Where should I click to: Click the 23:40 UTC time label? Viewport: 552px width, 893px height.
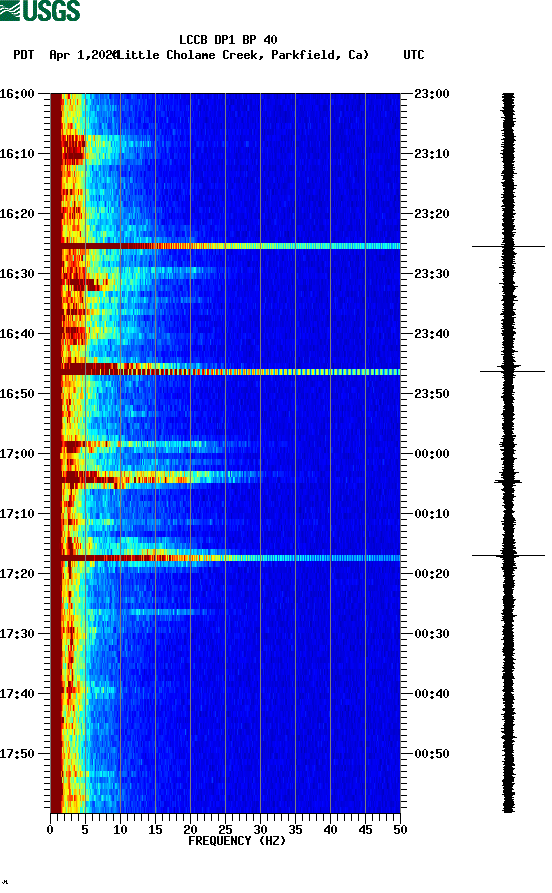432,334
